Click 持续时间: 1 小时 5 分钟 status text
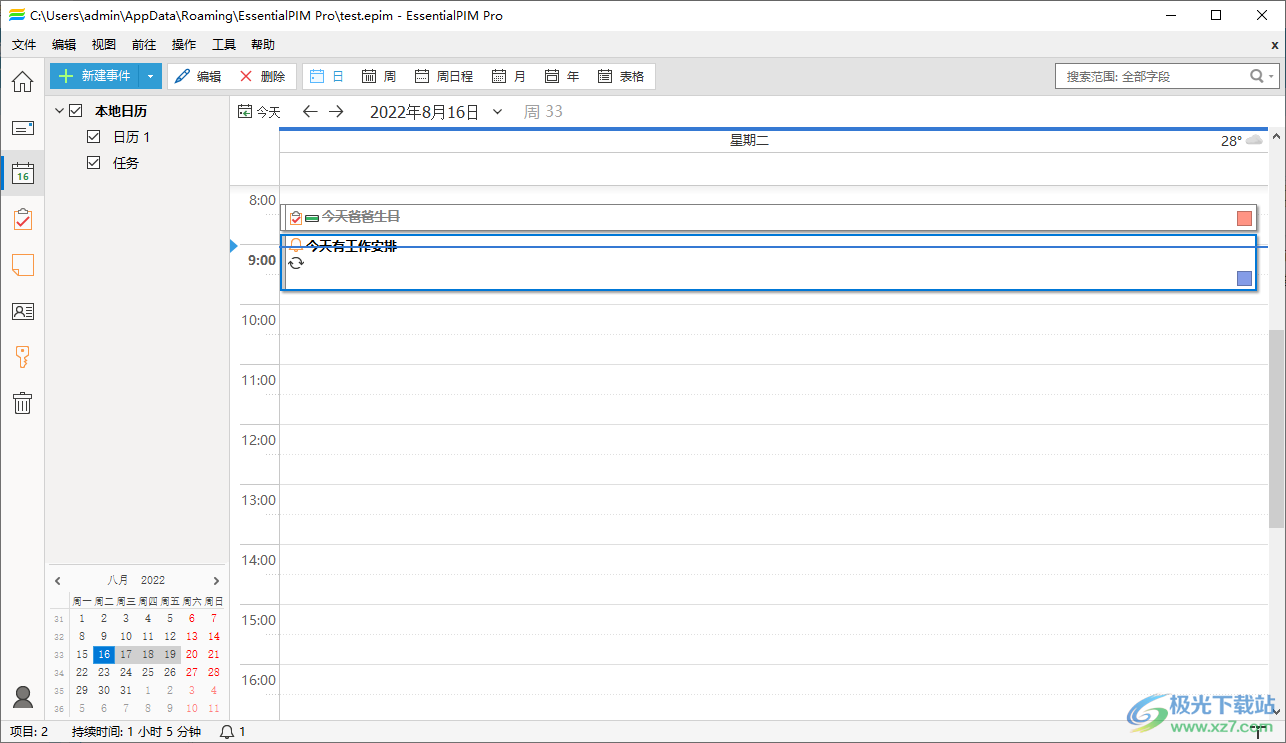The width and height of the screenshot is (1286, 743). coord(137,732)
